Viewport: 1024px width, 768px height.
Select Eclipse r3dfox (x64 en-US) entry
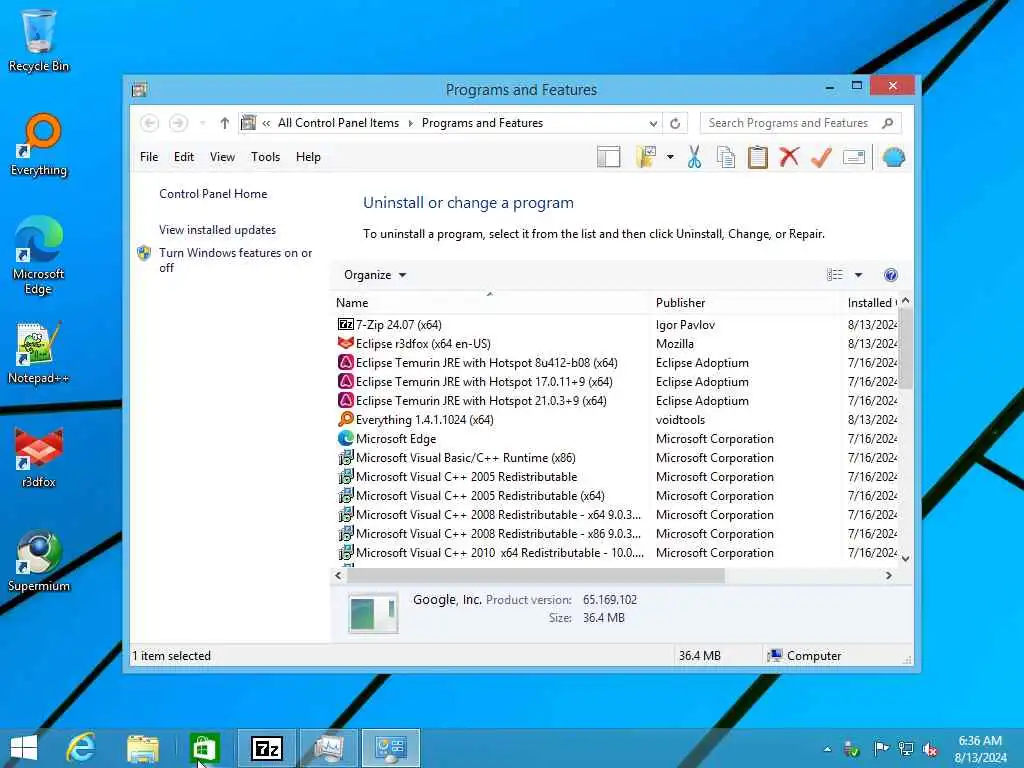tap(616, 344)
